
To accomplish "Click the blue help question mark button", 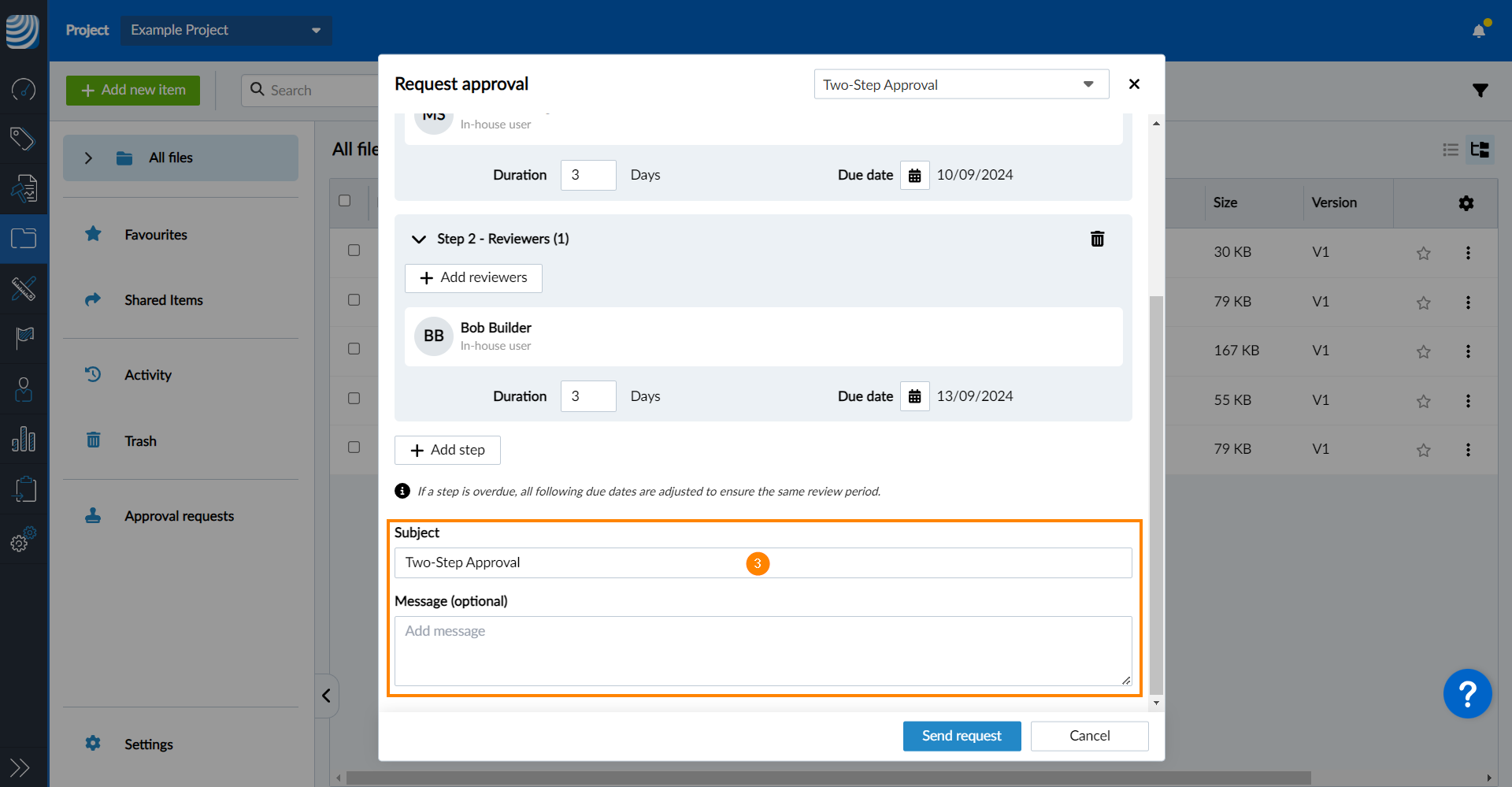I will pyautogui.click(x=1466, y=694).
